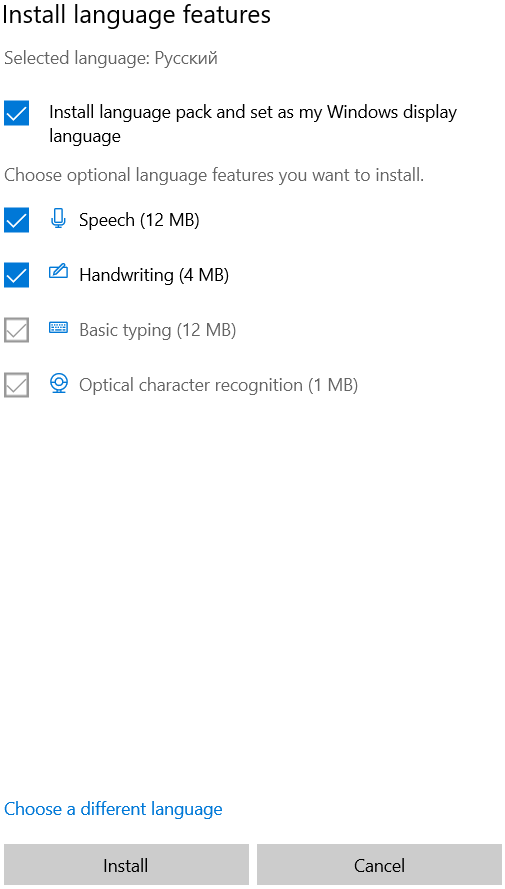
Task: Click the Selected language Русский text
Action: point(111,58)
